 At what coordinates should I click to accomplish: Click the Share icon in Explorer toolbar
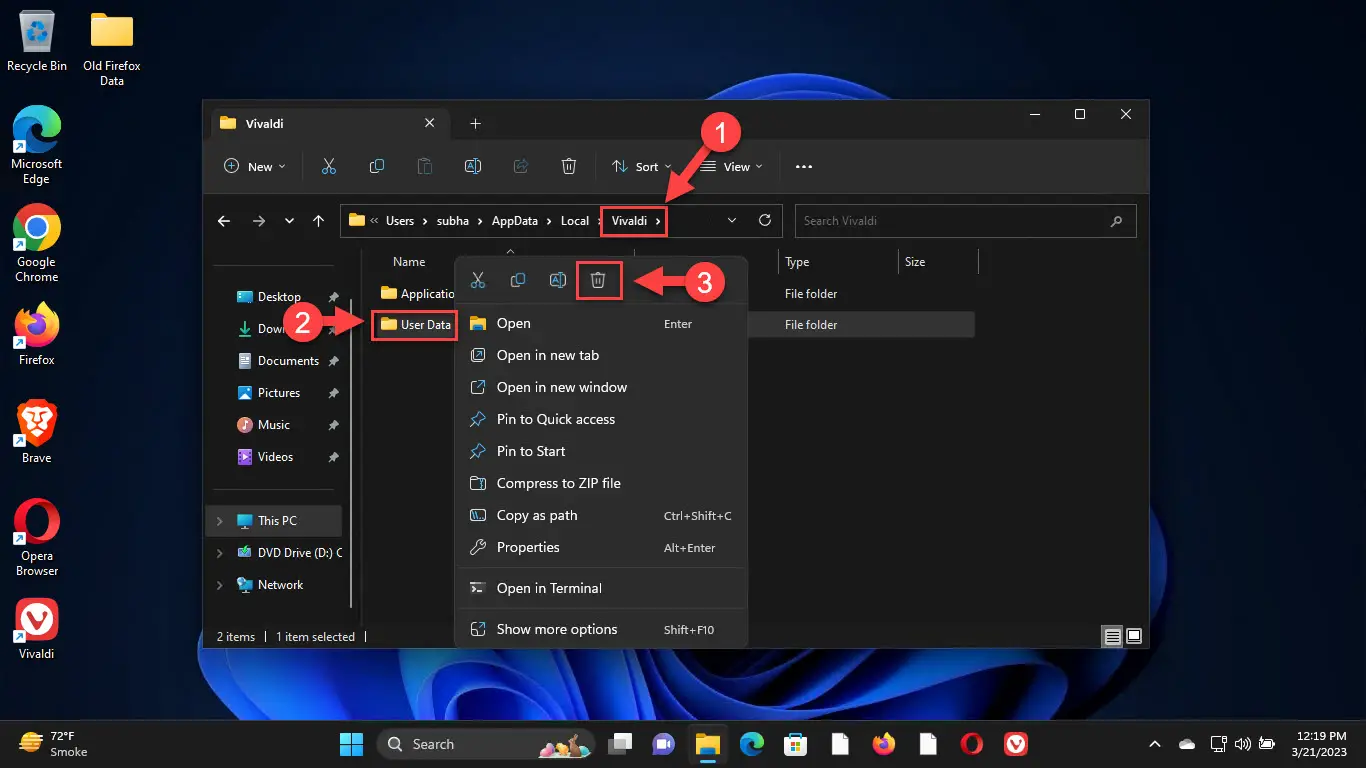521,167
